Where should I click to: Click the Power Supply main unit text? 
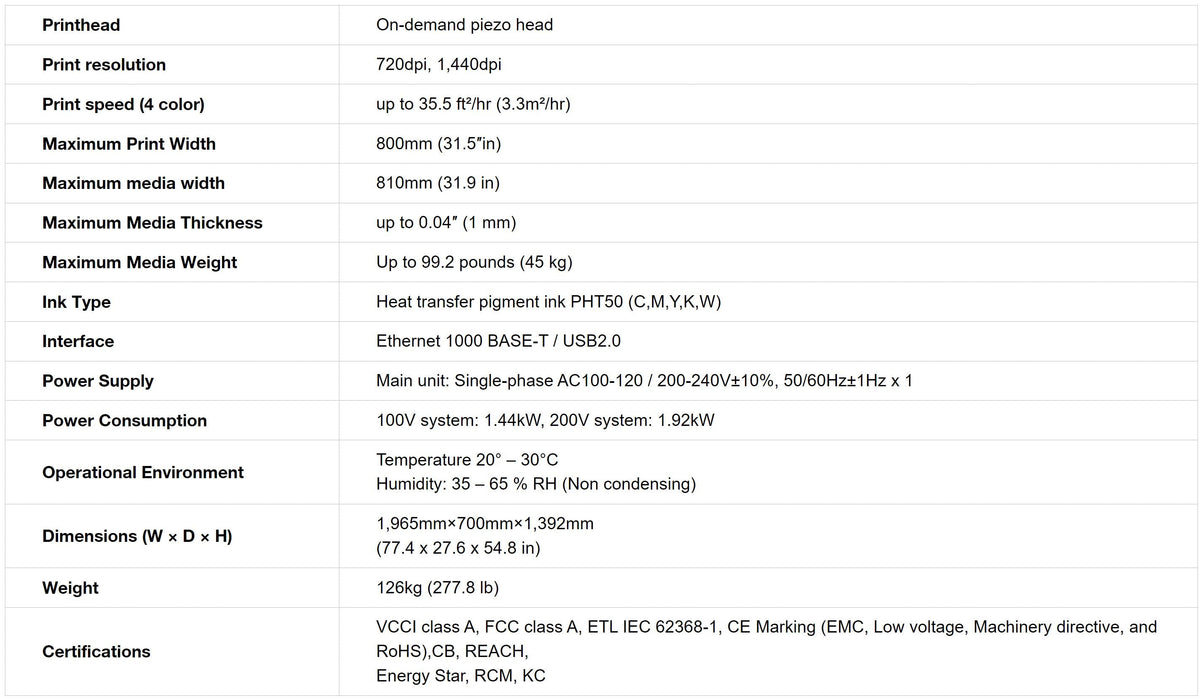[x=644, y=381]
